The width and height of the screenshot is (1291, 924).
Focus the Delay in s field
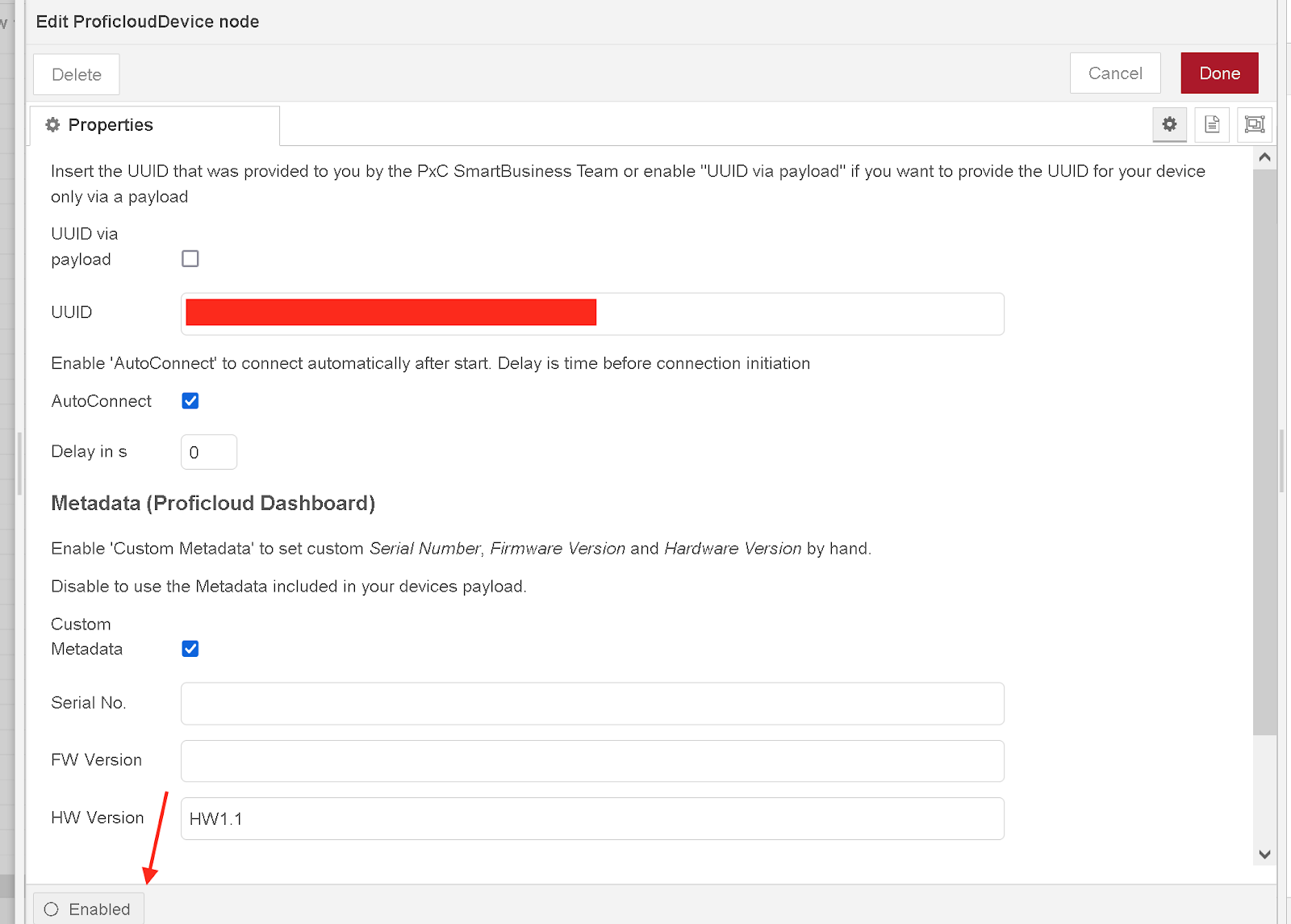(209, 452)
